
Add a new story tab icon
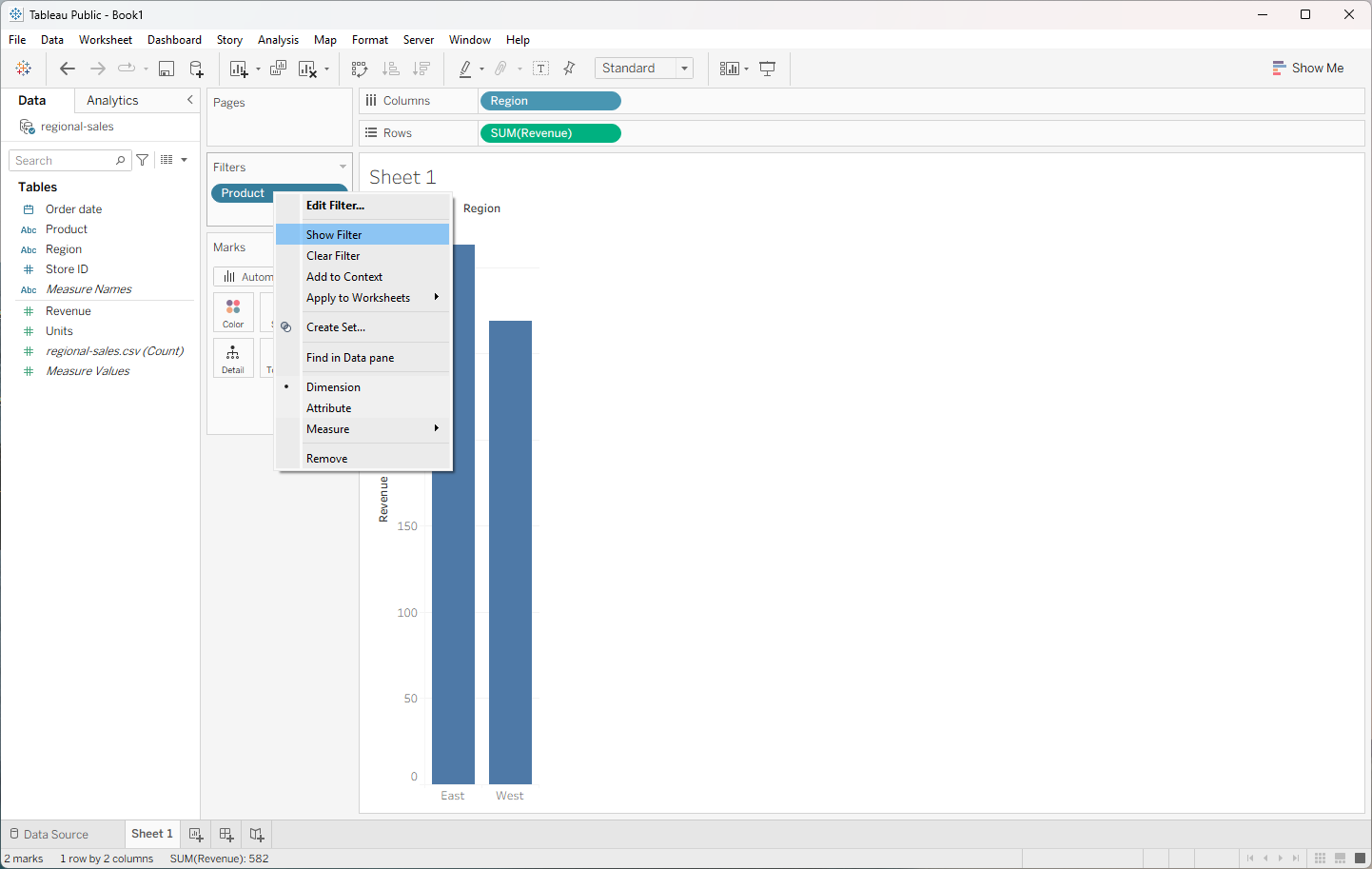(257, 835)
